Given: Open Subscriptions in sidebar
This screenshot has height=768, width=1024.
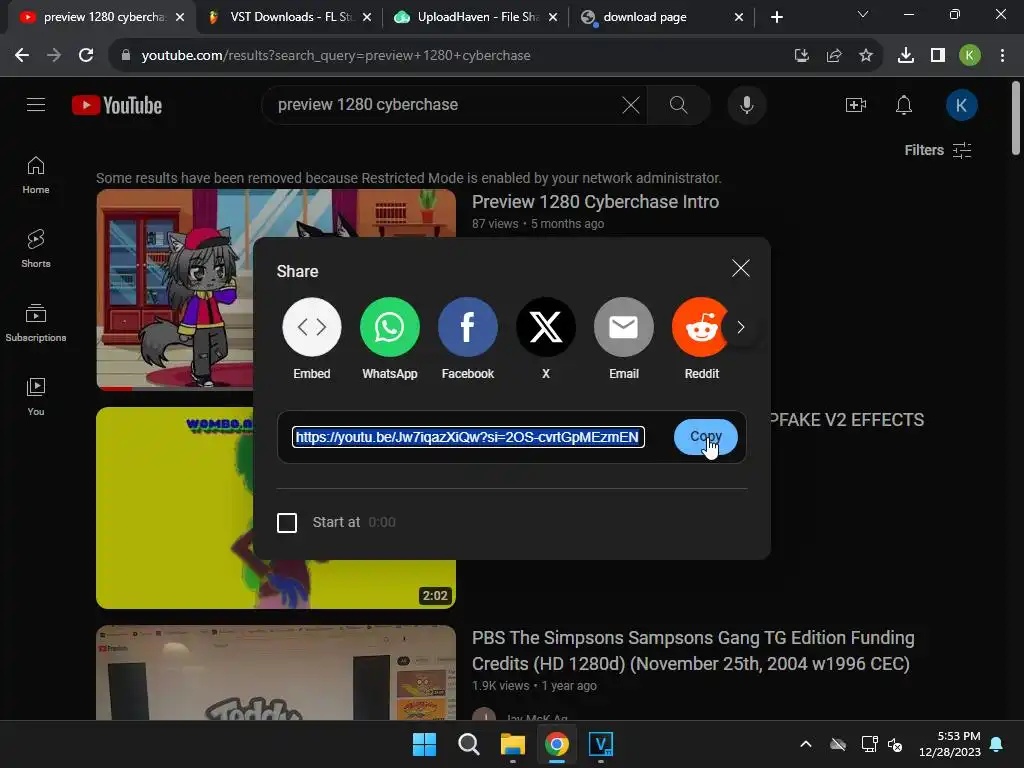Looking at the screenshot, I should 36,323.
